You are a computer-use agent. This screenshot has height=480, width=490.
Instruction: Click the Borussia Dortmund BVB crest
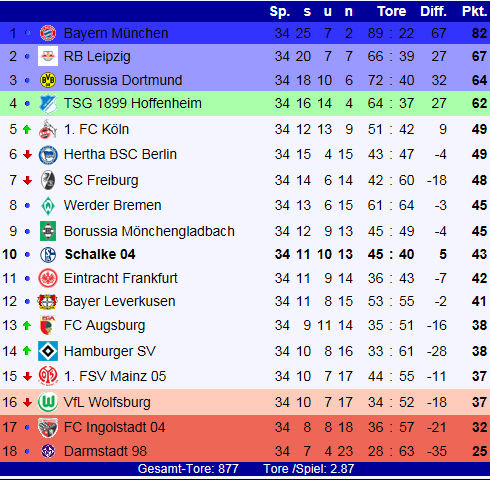[x=48, y=80]
